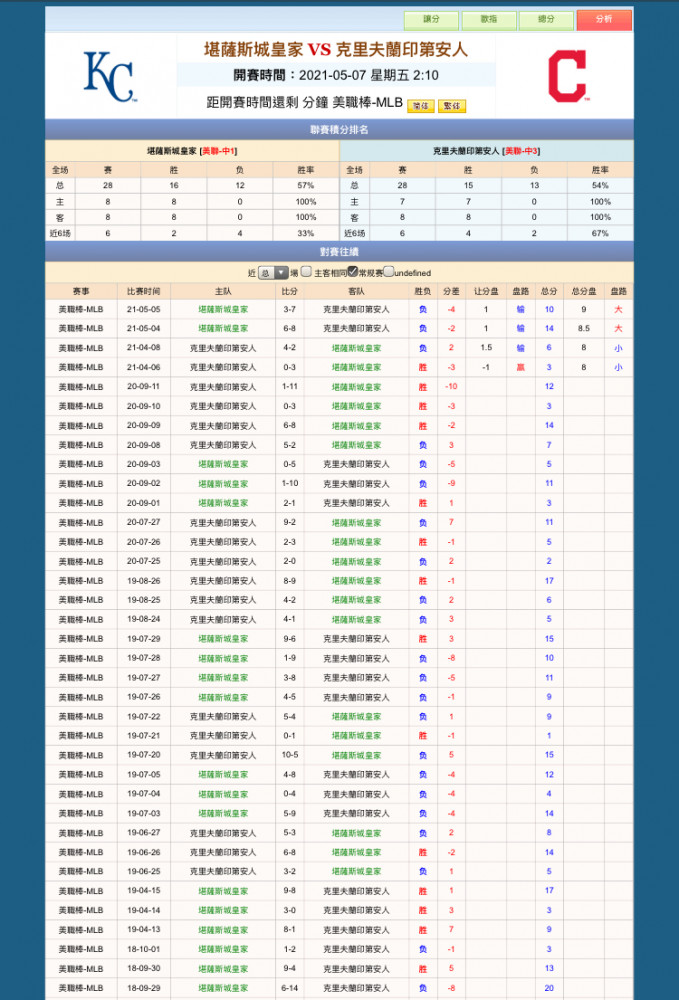Click away team 堪薩斯城皇家 in the 21-04-06 row
Screen dimensions: 679x1000
coord(356,367)
